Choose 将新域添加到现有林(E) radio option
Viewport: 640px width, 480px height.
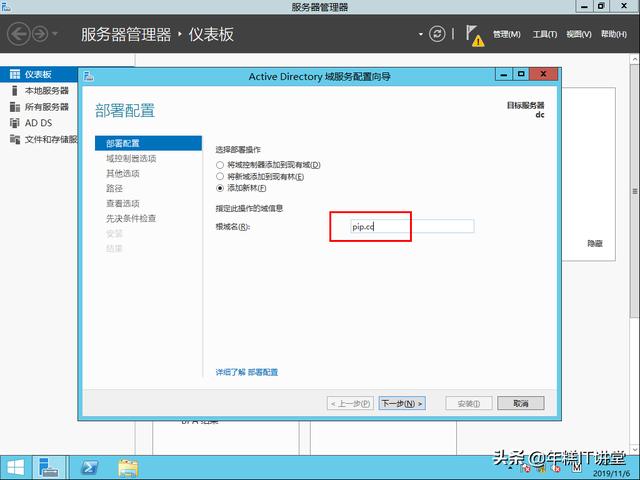coord(220,176)
